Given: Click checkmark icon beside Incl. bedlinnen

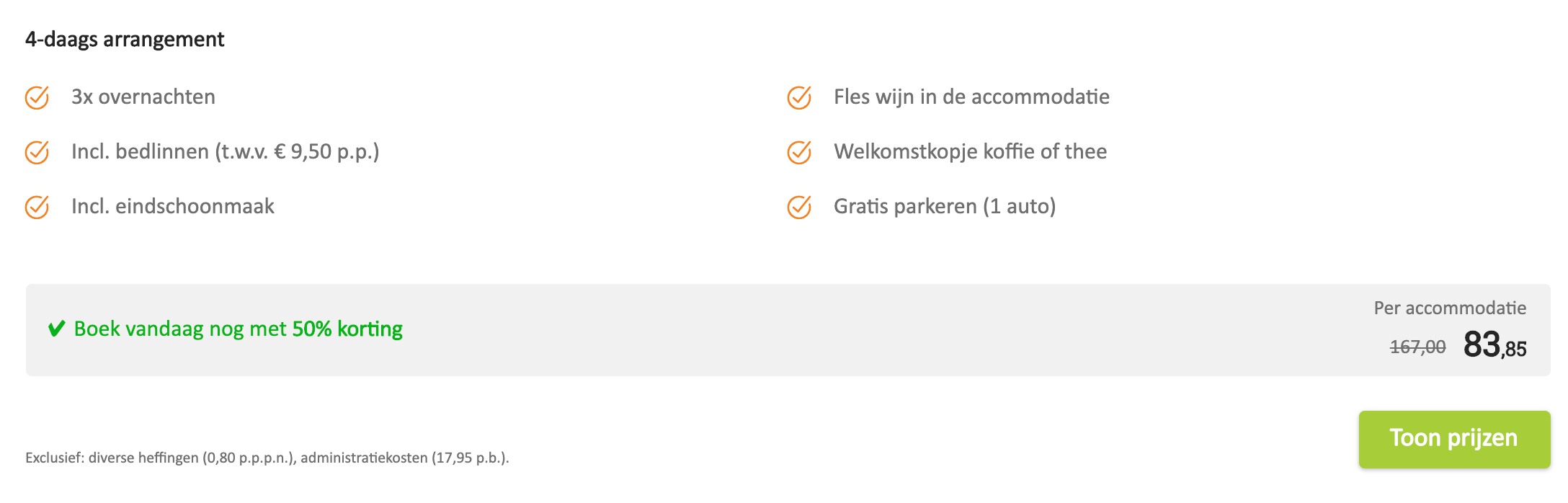Looking at the screenshot, I should click(37, 152).
